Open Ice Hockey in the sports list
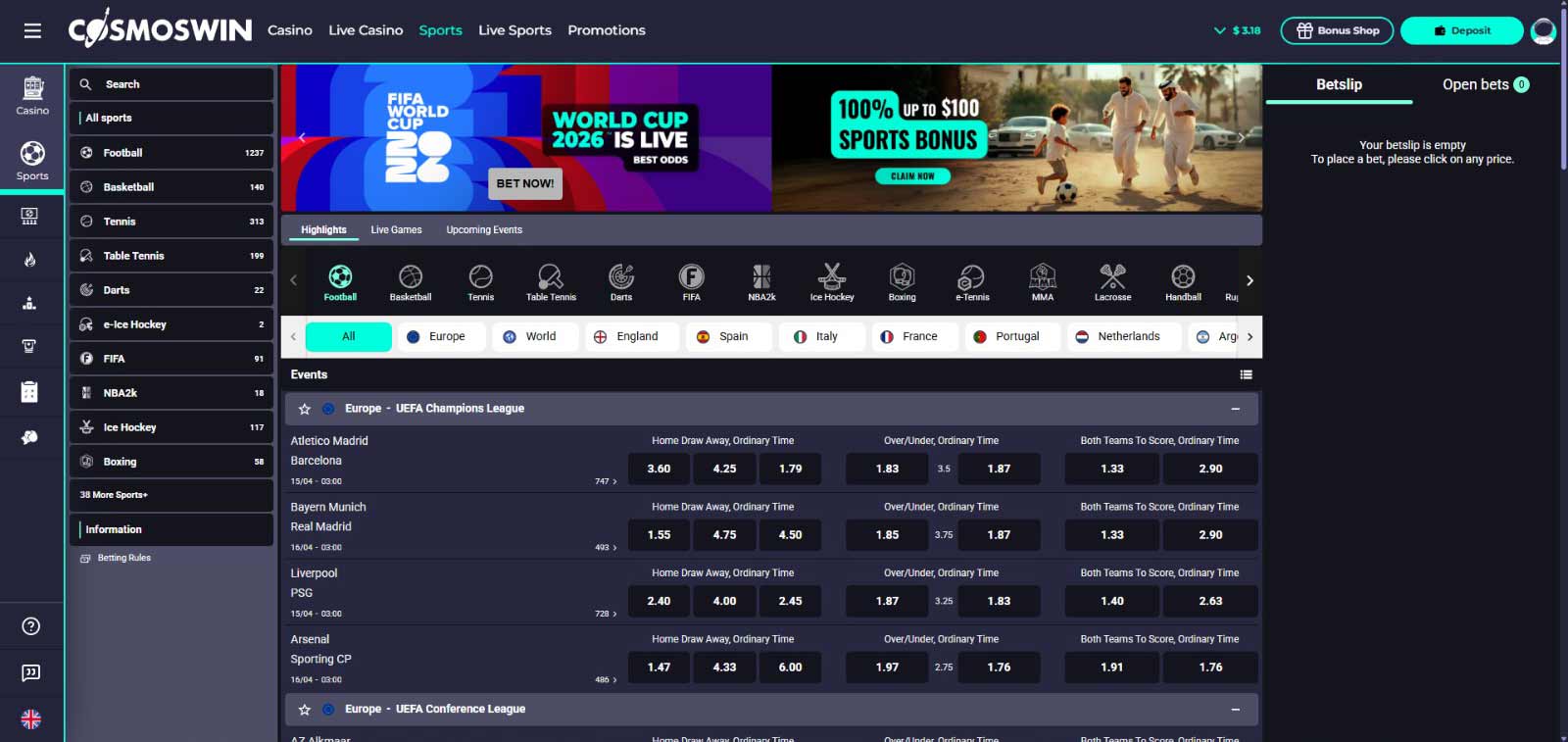 pos(171,427)
